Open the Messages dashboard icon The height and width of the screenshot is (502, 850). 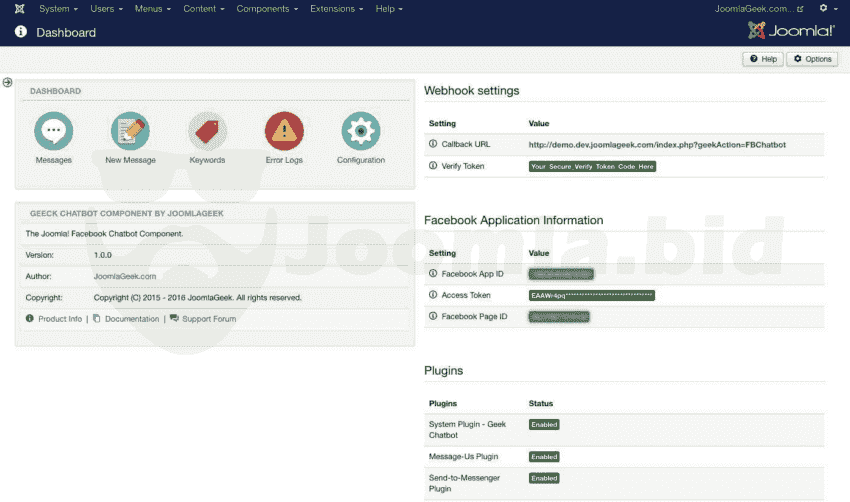pyautogui.click(x=54, y=131)
